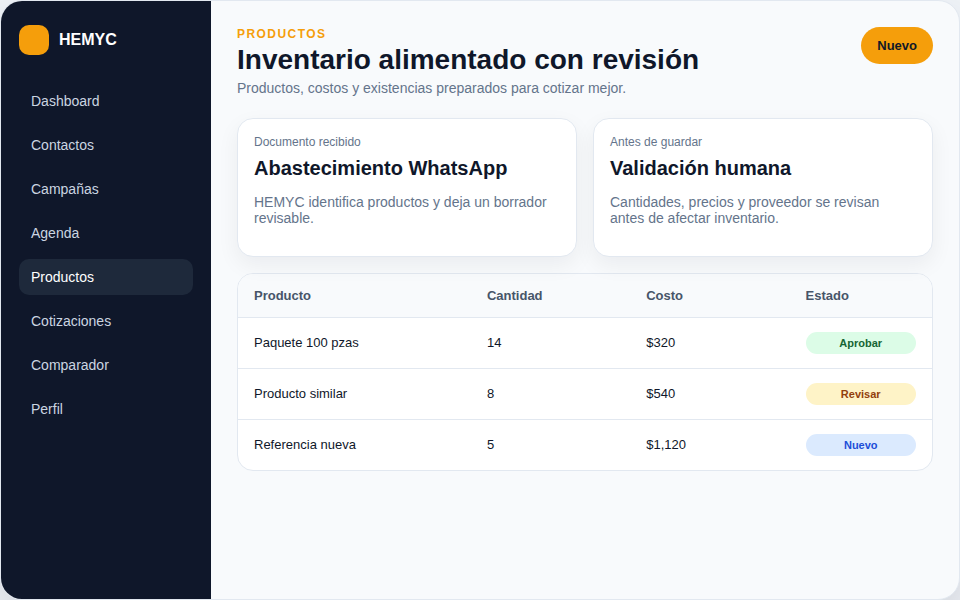This screenshot has width=960, height=600.
Task: Click the $1,120 cost cell
Action: point(666,444)
